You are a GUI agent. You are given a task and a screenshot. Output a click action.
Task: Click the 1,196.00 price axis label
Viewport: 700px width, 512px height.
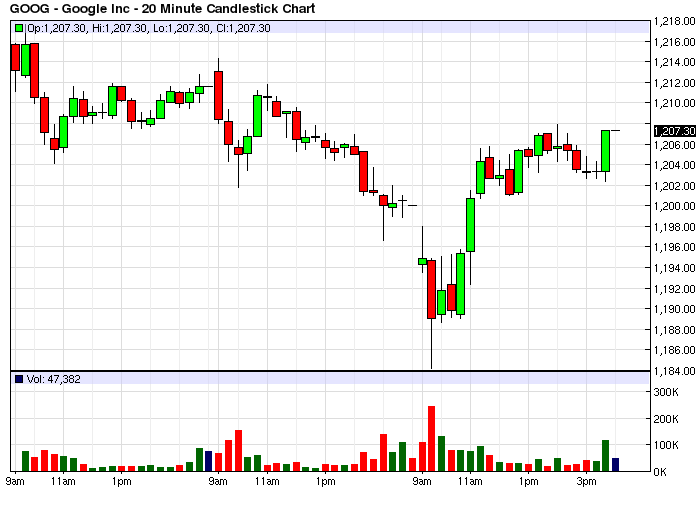point(675,247)
